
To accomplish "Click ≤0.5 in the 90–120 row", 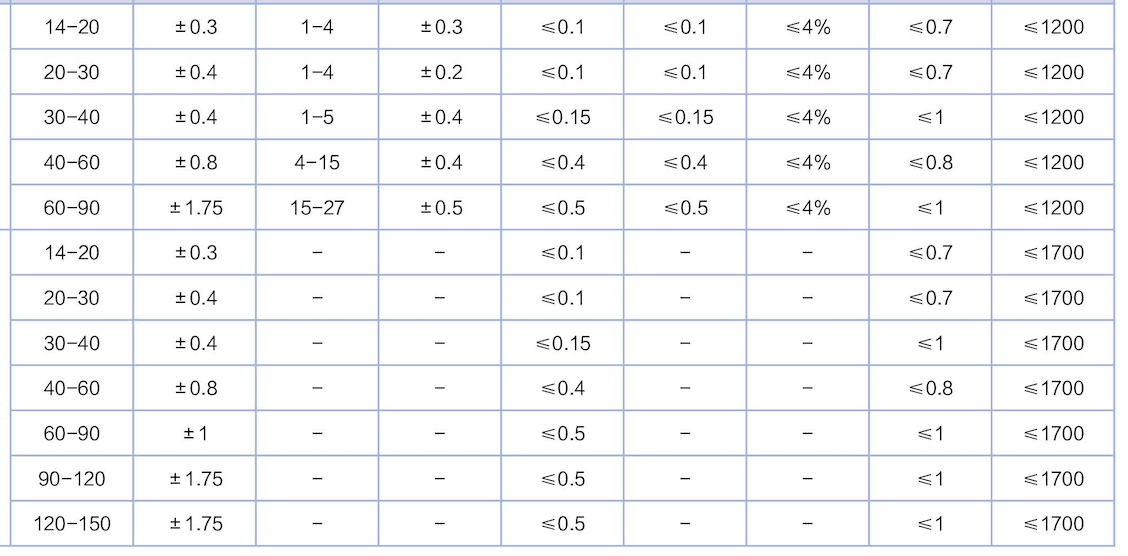I will pyautogui.click(x=563, y=479).
